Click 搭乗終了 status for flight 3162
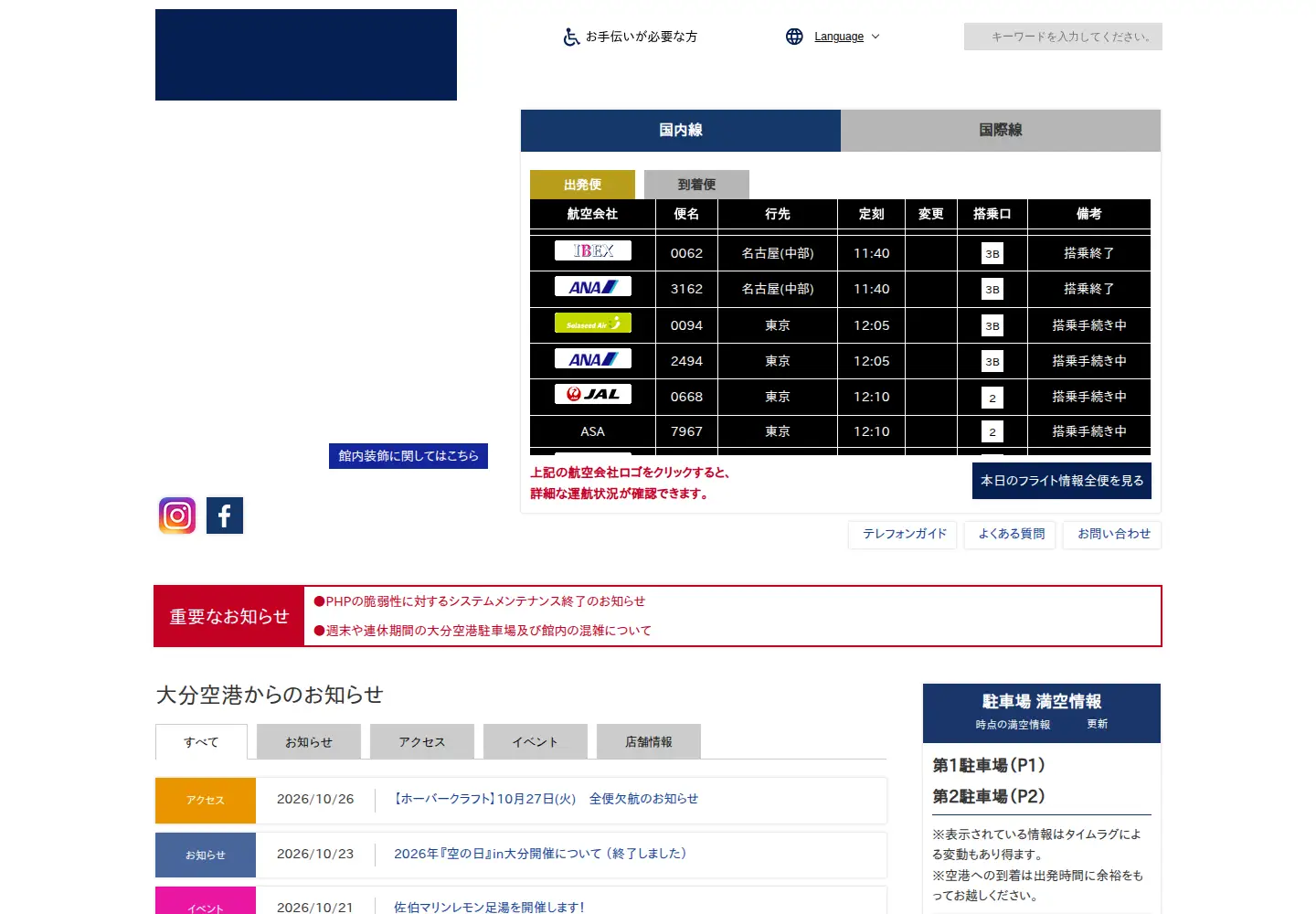 pos(1088,289)
